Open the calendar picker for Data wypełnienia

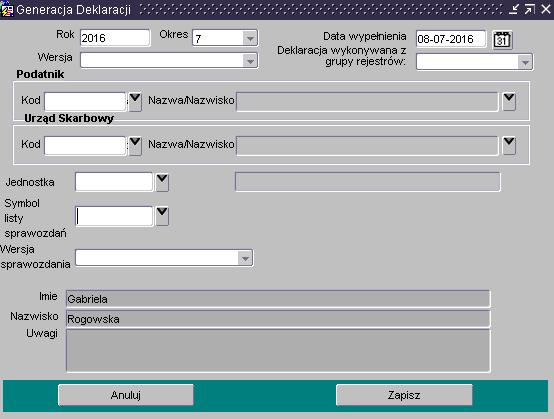coord(502,40)
